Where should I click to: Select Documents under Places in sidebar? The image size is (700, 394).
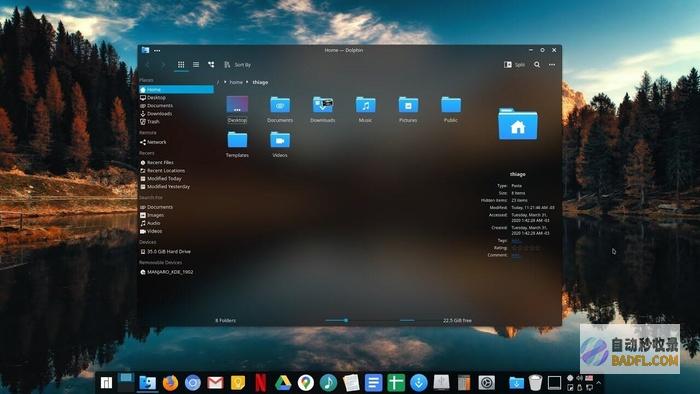pos(156,106)
